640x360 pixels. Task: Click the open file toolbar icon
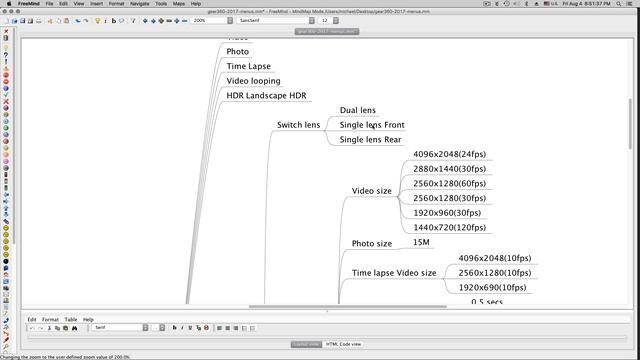point(15,20)
